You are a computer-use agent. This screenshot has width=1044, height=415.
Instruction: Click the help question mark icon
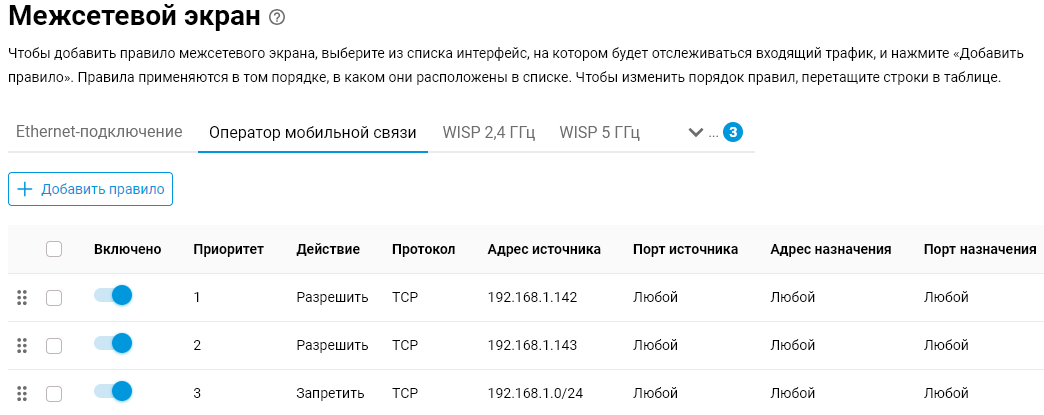pos(278,17)
